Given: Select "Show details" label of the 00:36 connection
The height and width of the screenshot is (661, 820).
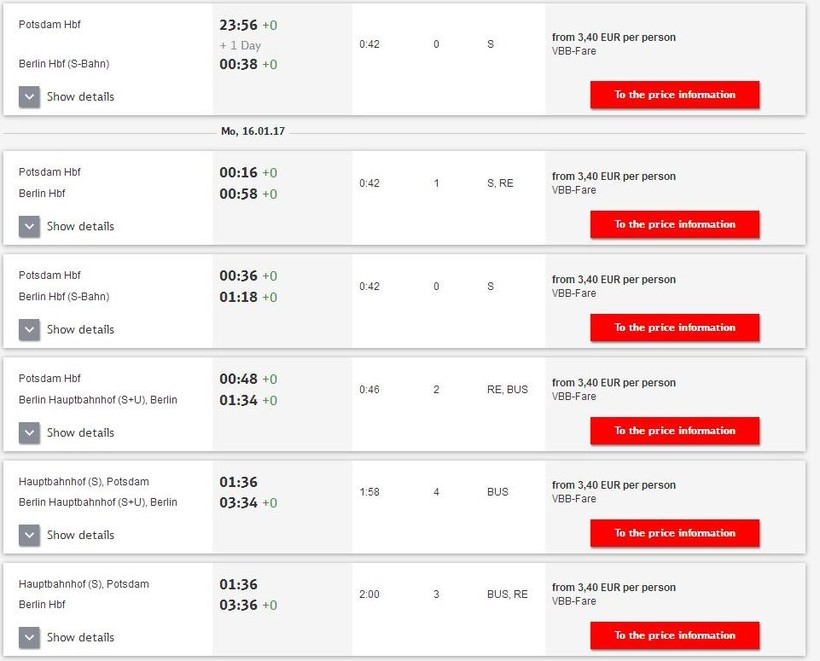Looking at the screenshot, I should 80,329.
